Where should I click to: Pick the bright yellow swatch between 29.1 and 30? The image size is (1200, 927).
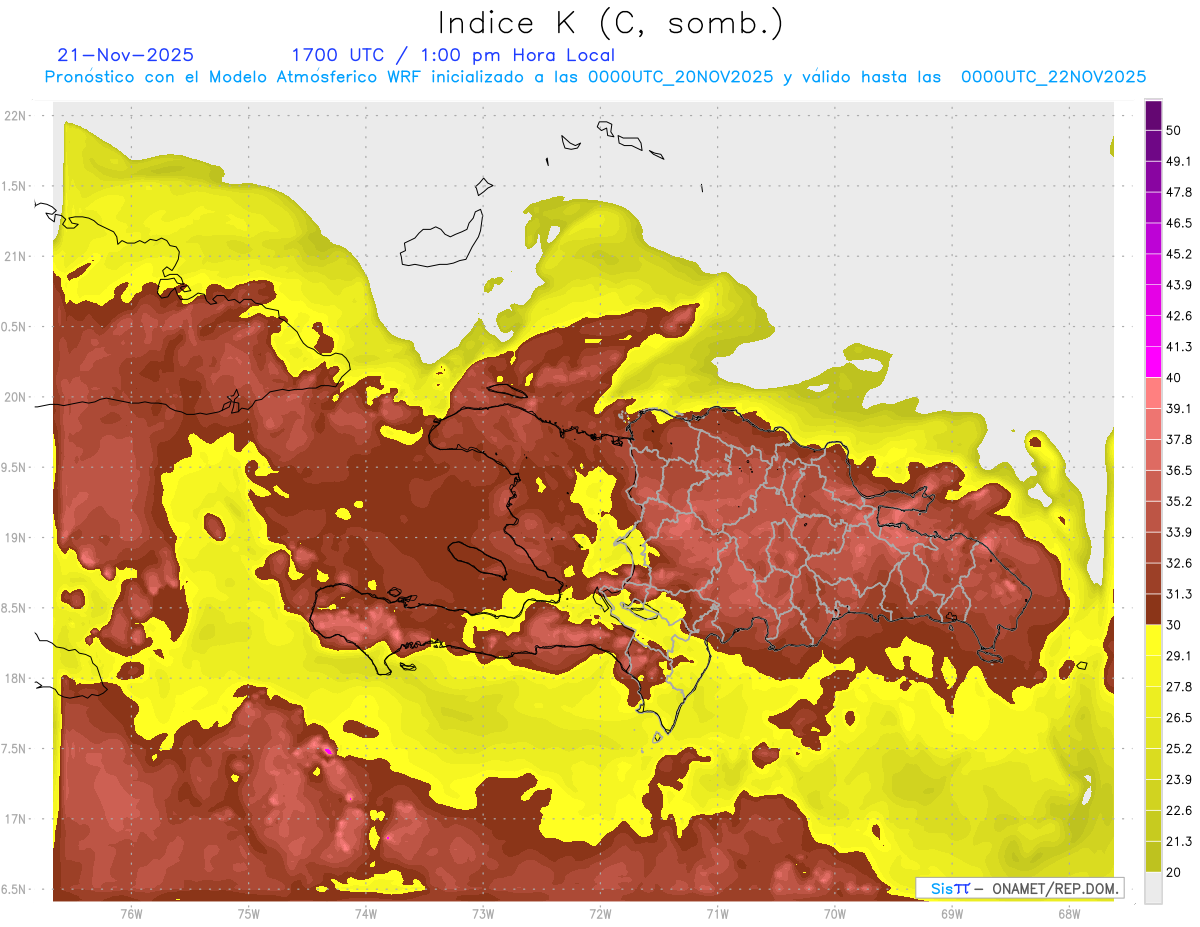coord(1153,640)
